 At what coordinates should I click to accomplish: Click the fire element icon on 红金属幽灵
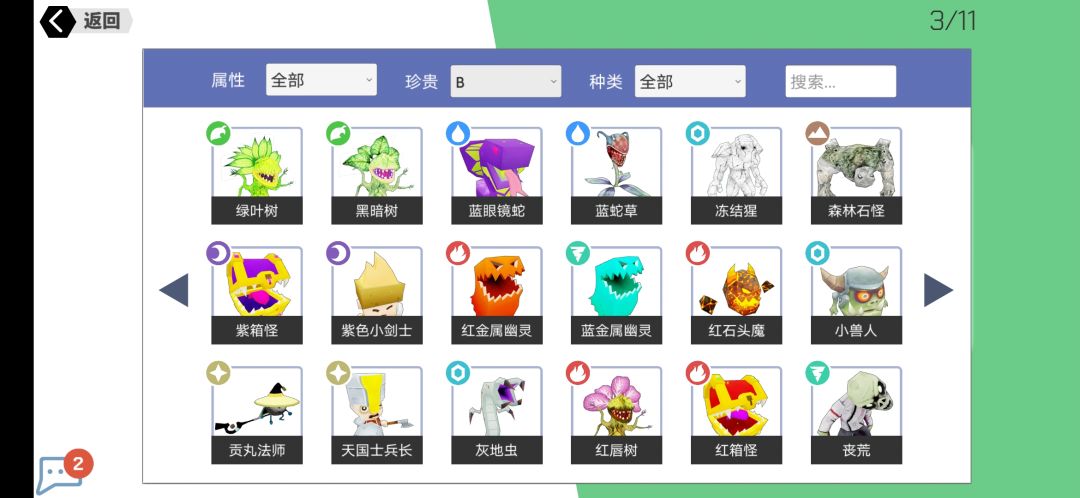(458, 253)
